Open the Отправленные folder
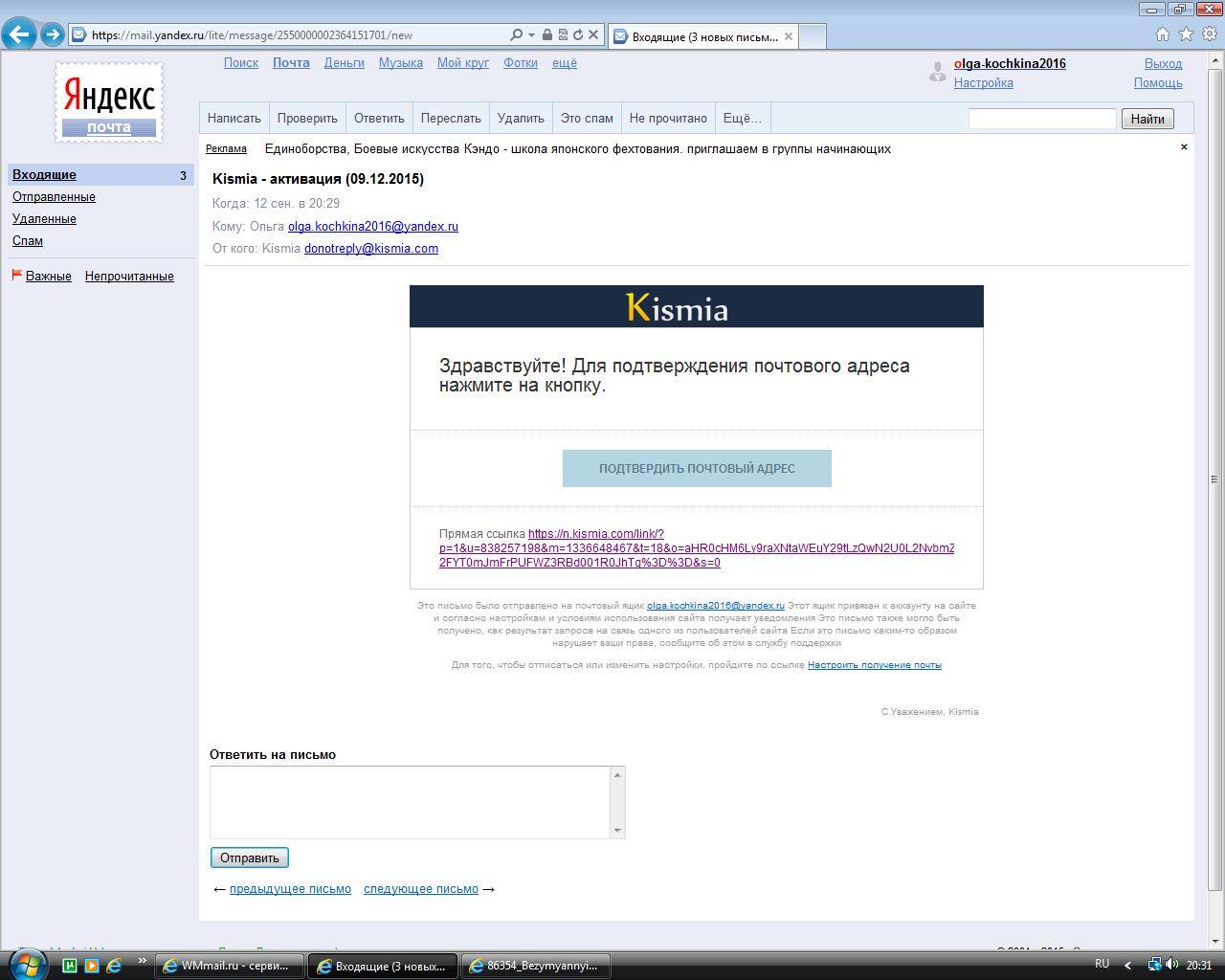 tap(54, 196)
